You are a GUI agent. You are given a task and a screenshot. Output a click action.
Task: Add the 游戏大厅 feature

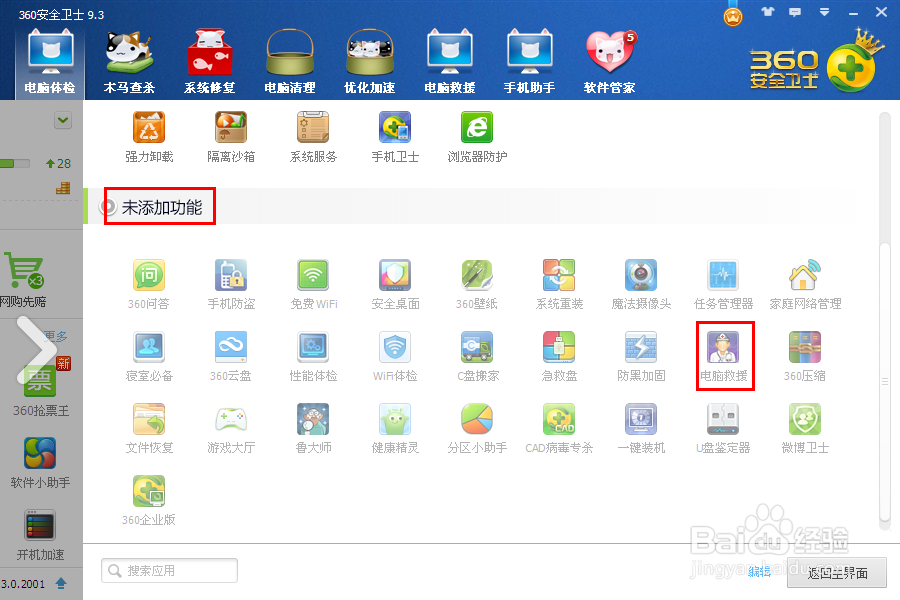(231, 428)
